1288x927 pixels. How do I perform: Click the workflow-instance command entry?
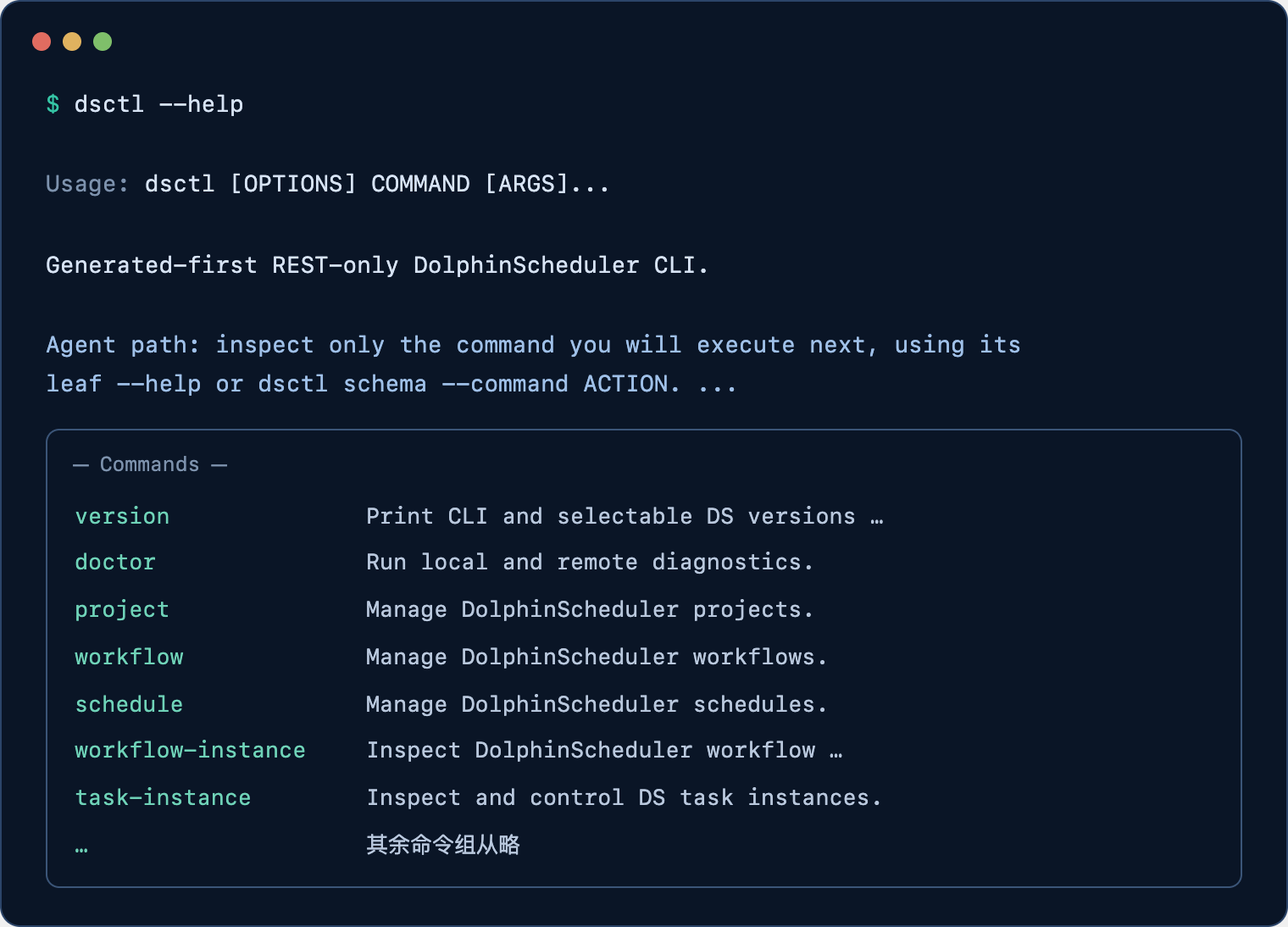[190, 750]
